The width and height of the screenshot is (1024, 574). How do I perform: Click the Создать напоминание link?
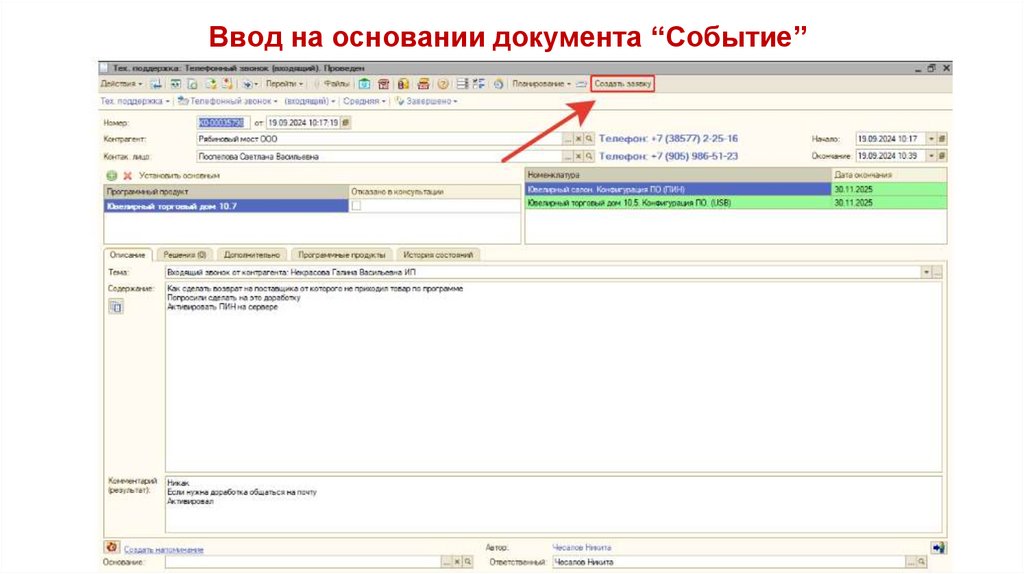point(163,550)
